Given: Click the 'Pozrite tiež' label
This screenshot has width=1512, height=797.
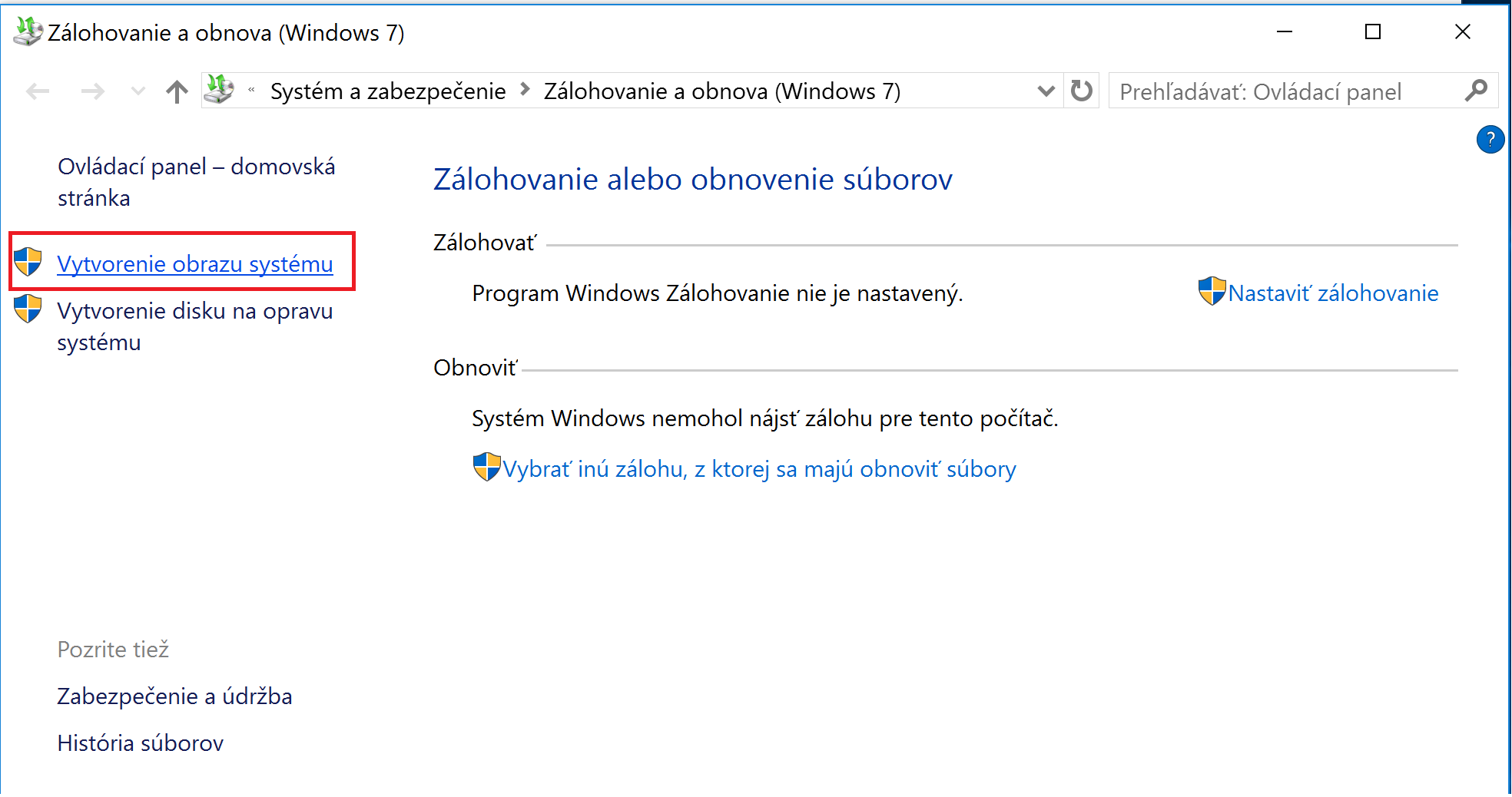Looking at the screenshot, I should [113, 650].
